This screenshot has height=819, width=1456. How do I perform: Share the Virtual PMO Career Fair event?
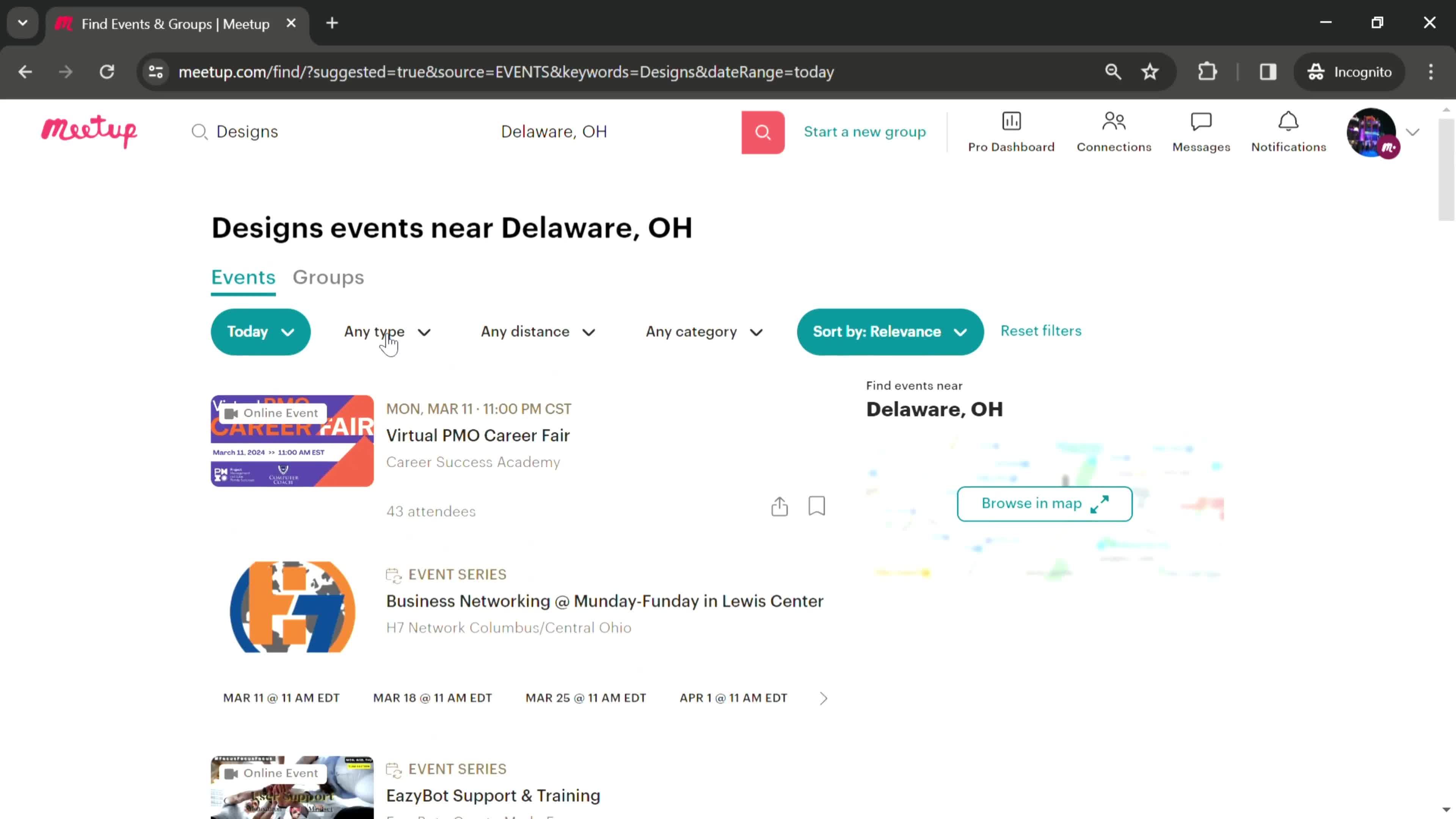pyautogui.click(x=780, y=506)
